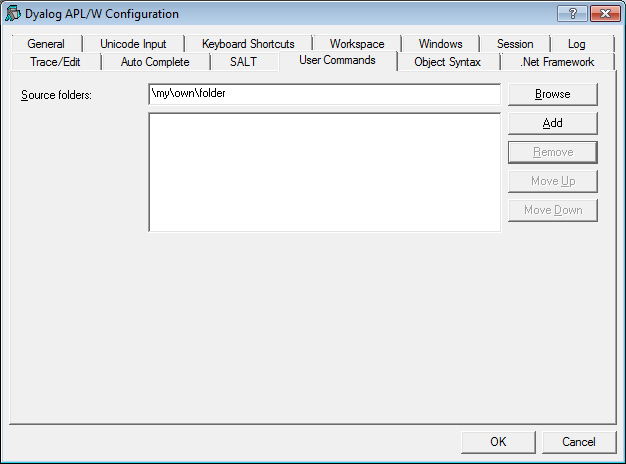This screenshot has height=464, width=626.
Task: Select the User Commands tab
Action: pyautogui.click(x=338, y=60)
